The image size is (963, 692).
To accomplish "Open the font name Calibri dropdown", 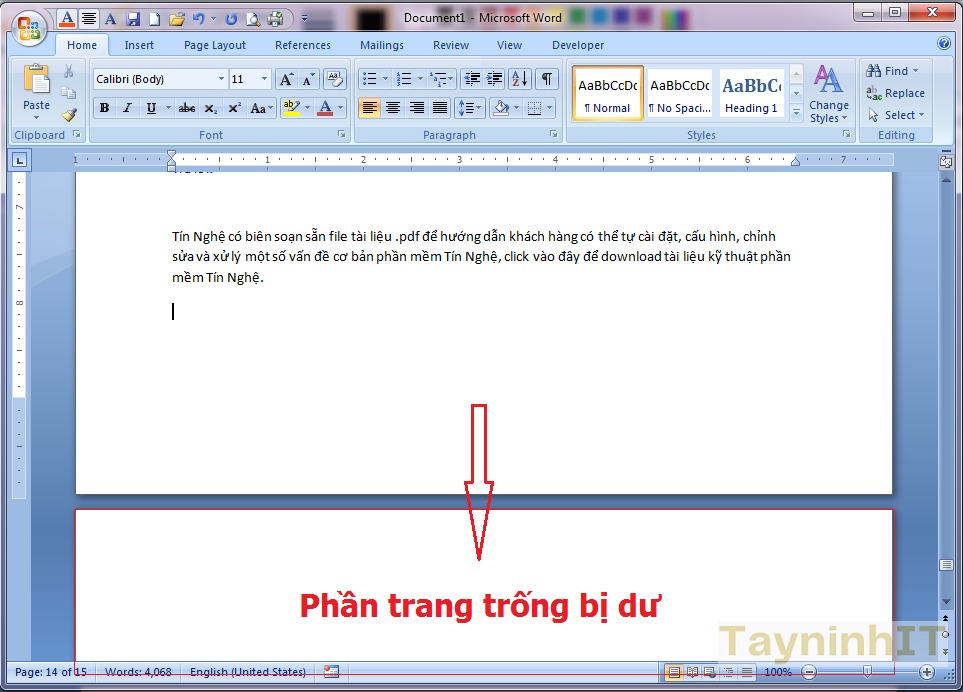I will click(x=221, y=79).
